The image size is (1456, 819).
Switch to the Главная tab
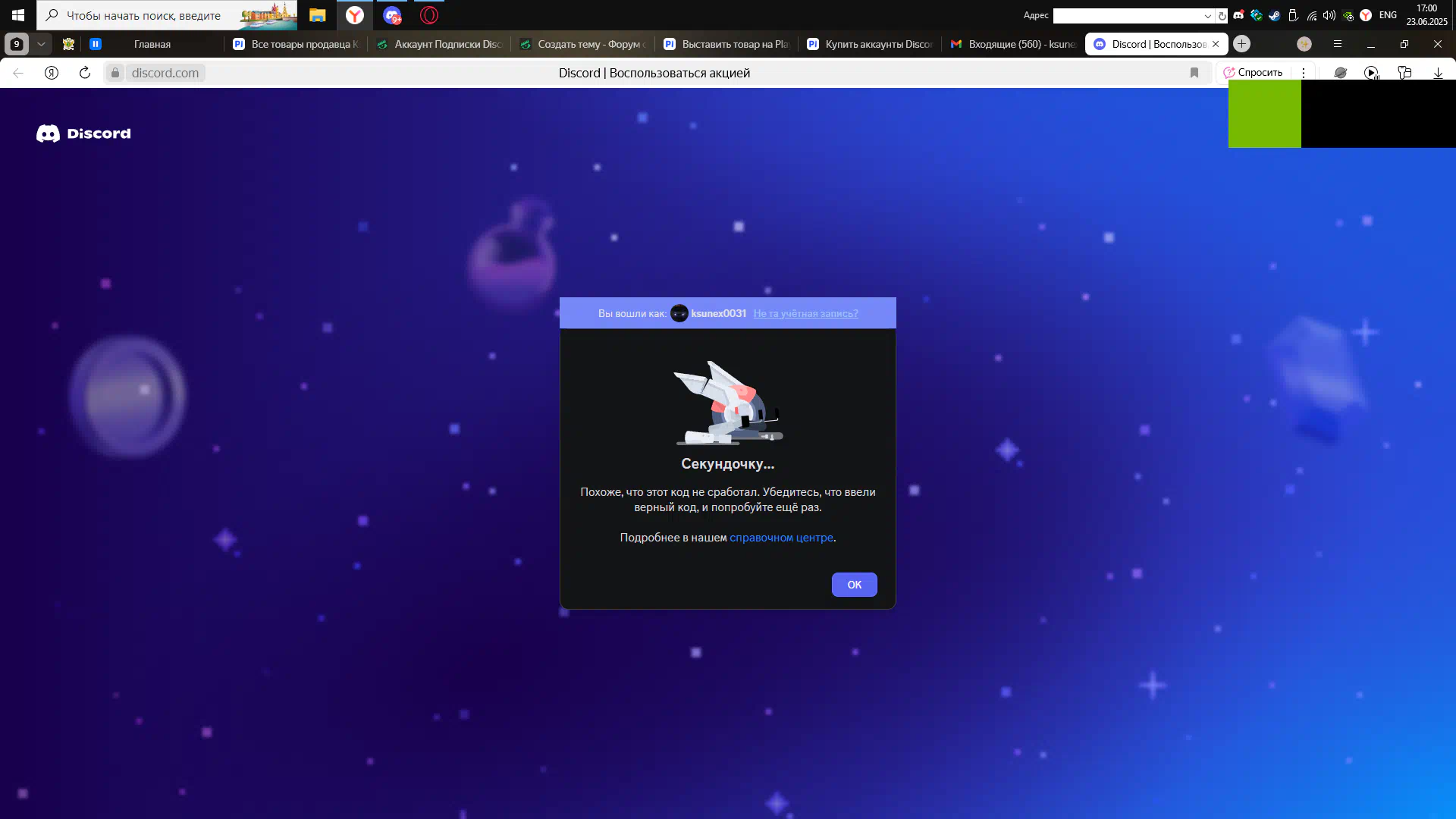tap(152, 44)
